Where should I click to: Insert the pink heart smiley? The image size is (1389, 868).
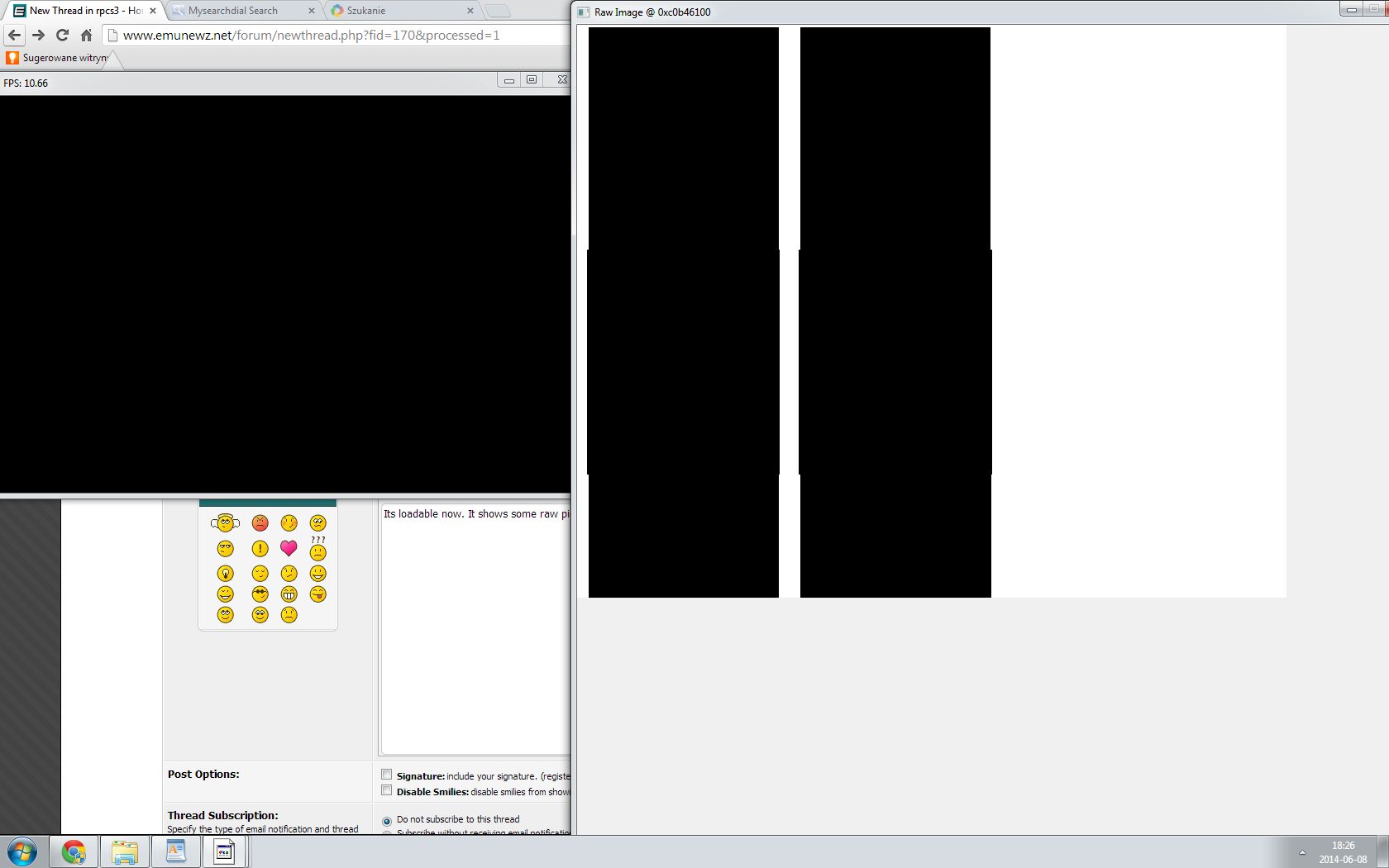[x=289, y=547]
